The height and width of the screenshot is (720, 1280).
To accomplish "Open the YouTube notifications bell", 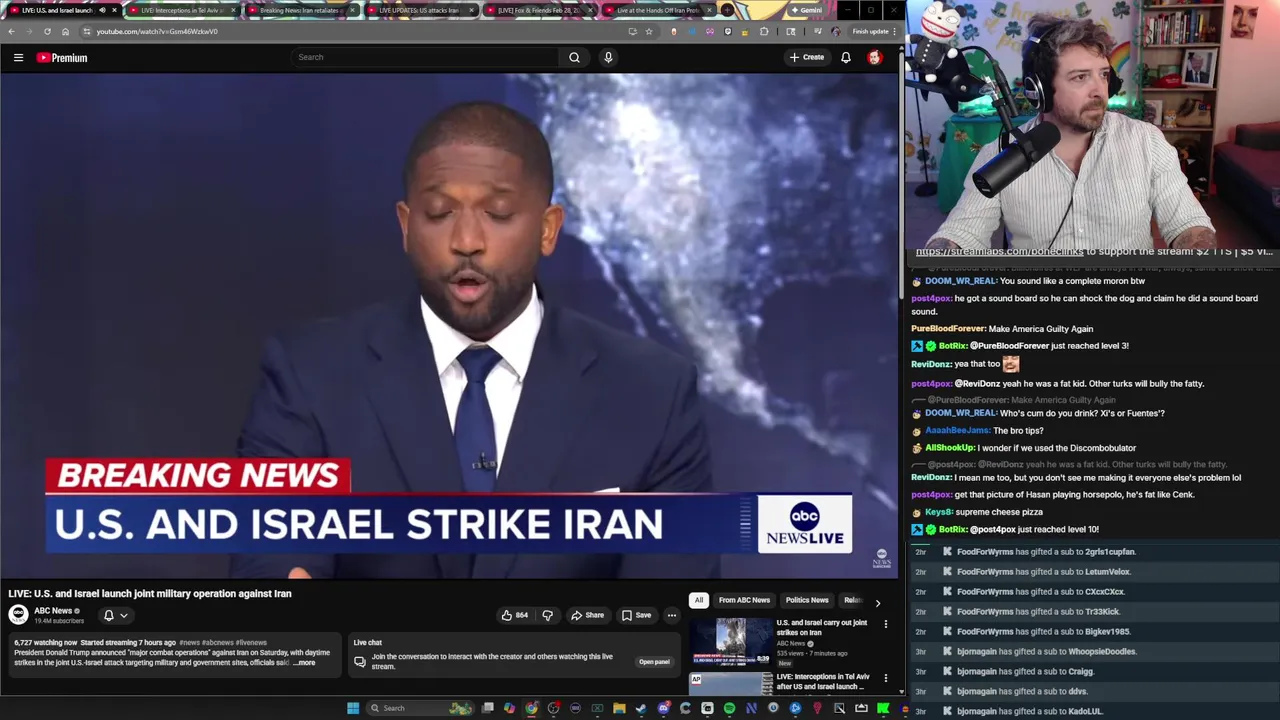I will click(846, 57).
